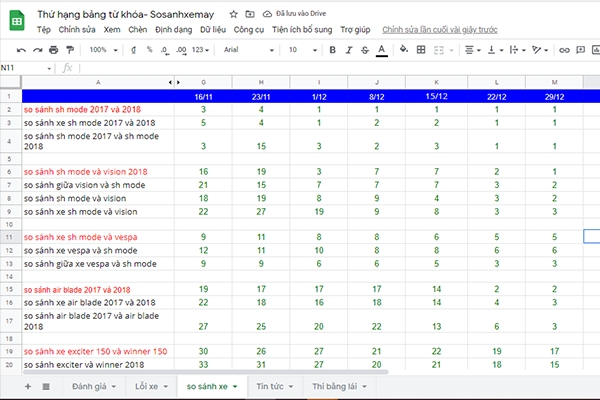The height and width of the screenshot is (400, 600).
Task: Open the Chèn menu
Action: pyautogui.click(x=138, y=30)
